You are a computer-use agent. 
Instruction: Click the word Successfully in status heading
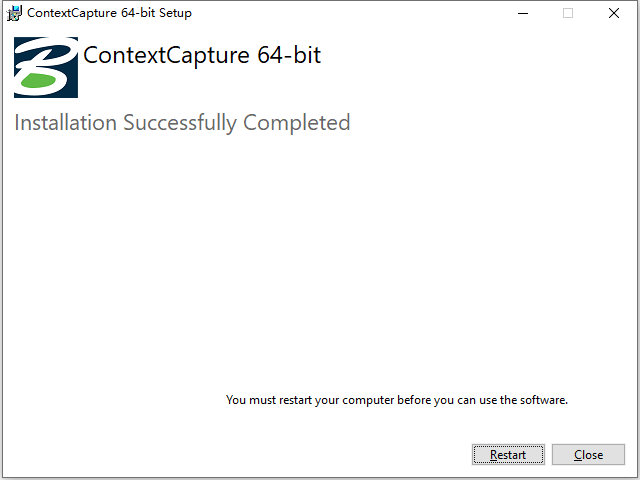point(180,122)
